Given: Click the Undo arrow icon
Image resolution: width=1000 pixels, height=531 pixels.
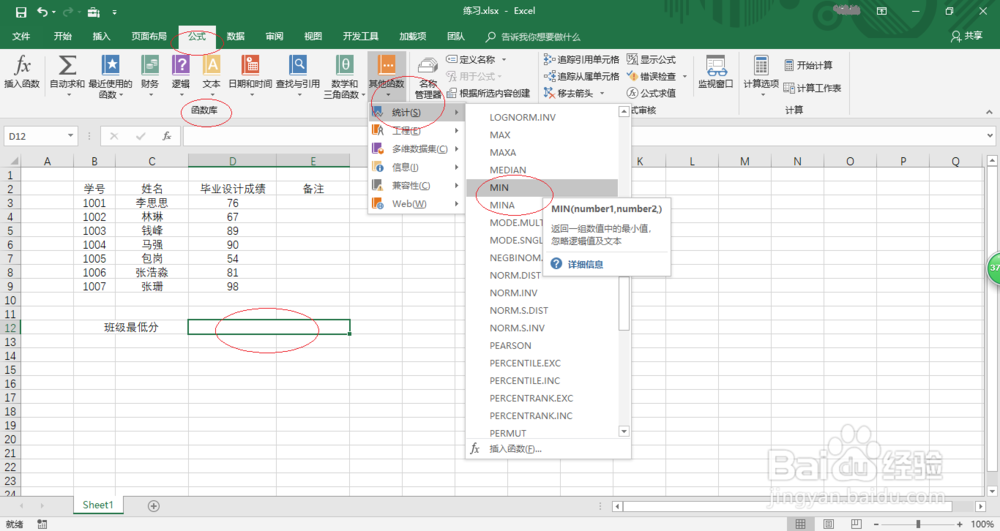Looking at the screenshot, I should (42, 12).
